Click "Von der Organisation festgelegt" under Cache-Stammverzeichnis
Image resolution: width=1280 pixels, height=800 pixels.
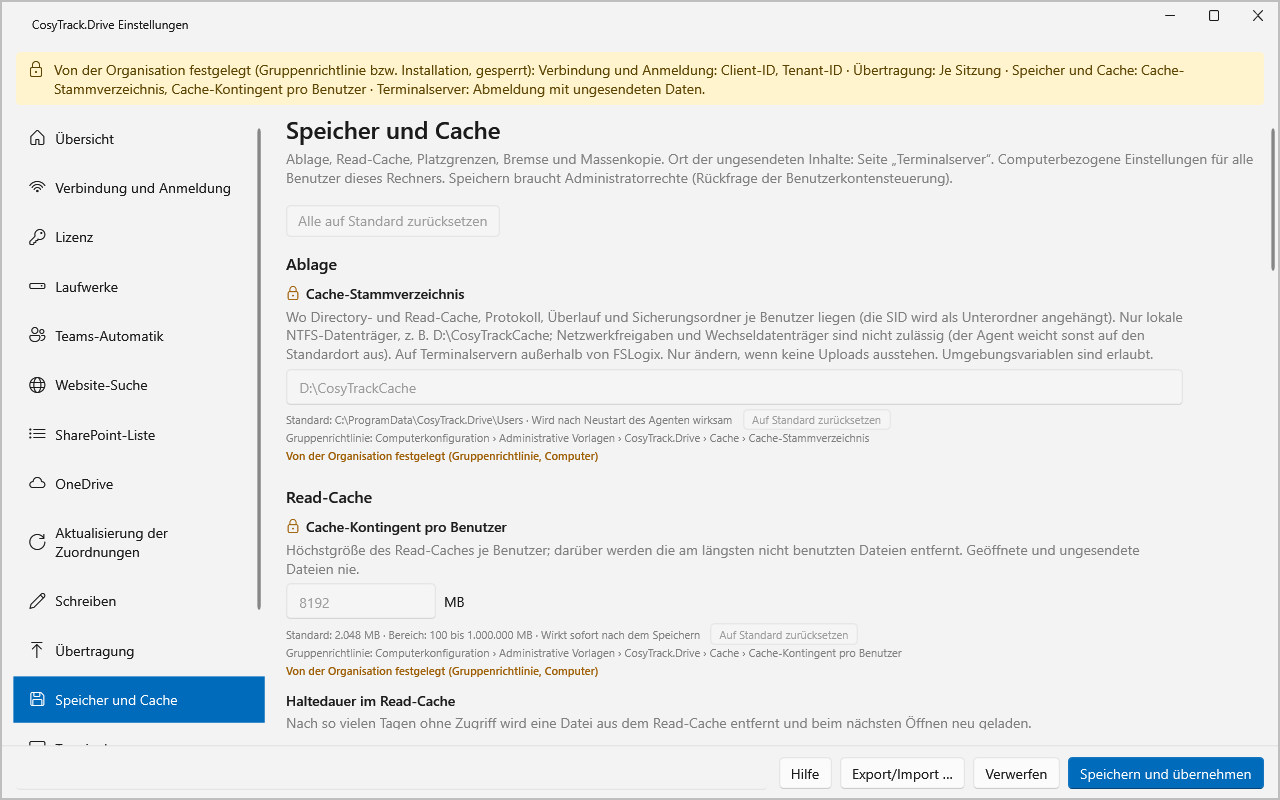click(x=442, y=456)
